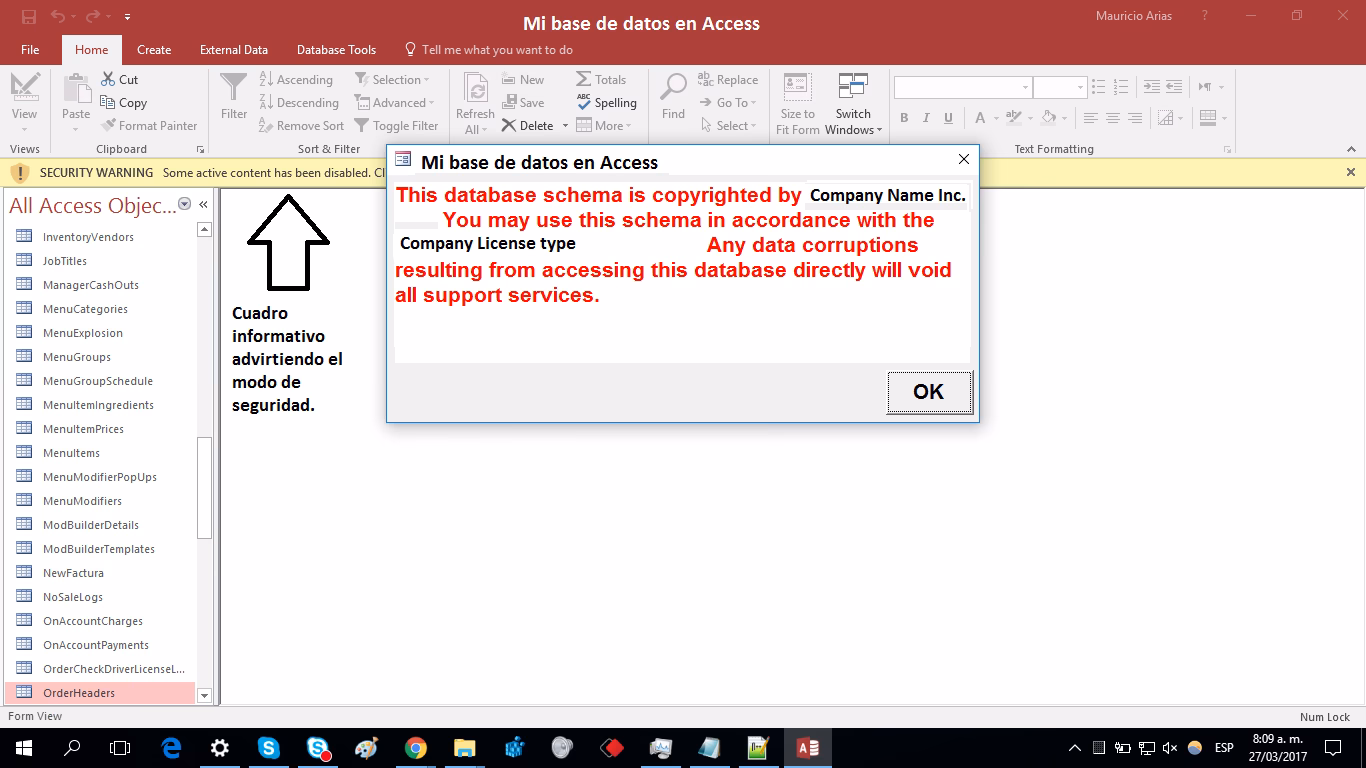The height and width of the screenshot is (768, 1366).
Task: Center align the text
Action: coord(1112,118)
